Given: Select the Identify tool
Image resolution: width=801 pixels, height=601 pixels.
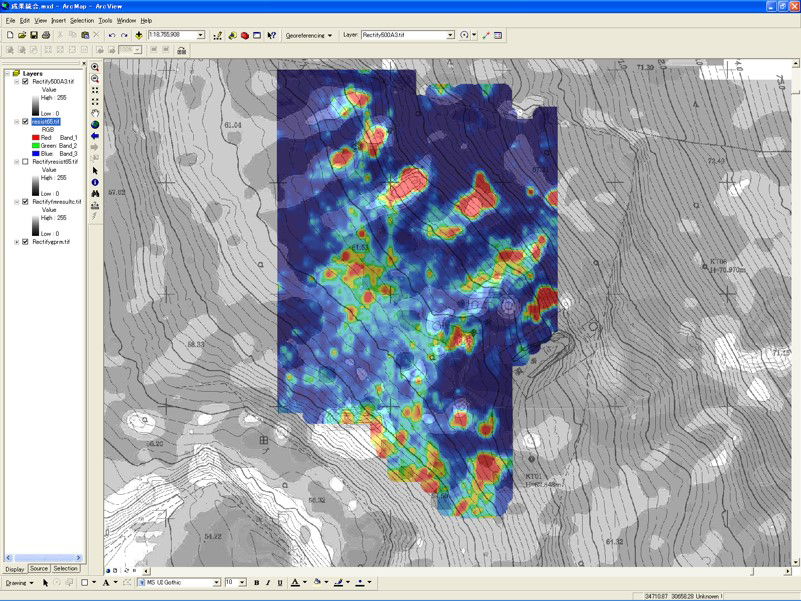Looking at the screenshot, I should [x=95, y=182].
